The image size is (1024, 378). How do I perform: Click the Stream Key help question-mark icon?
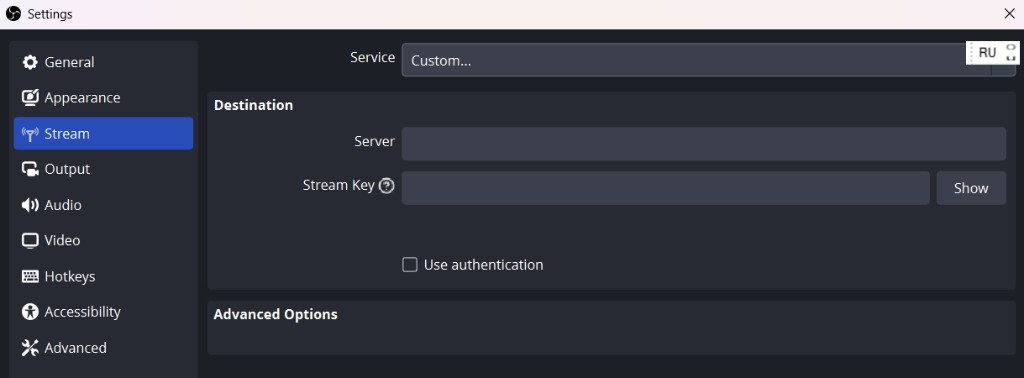click(x=387, y=186)
